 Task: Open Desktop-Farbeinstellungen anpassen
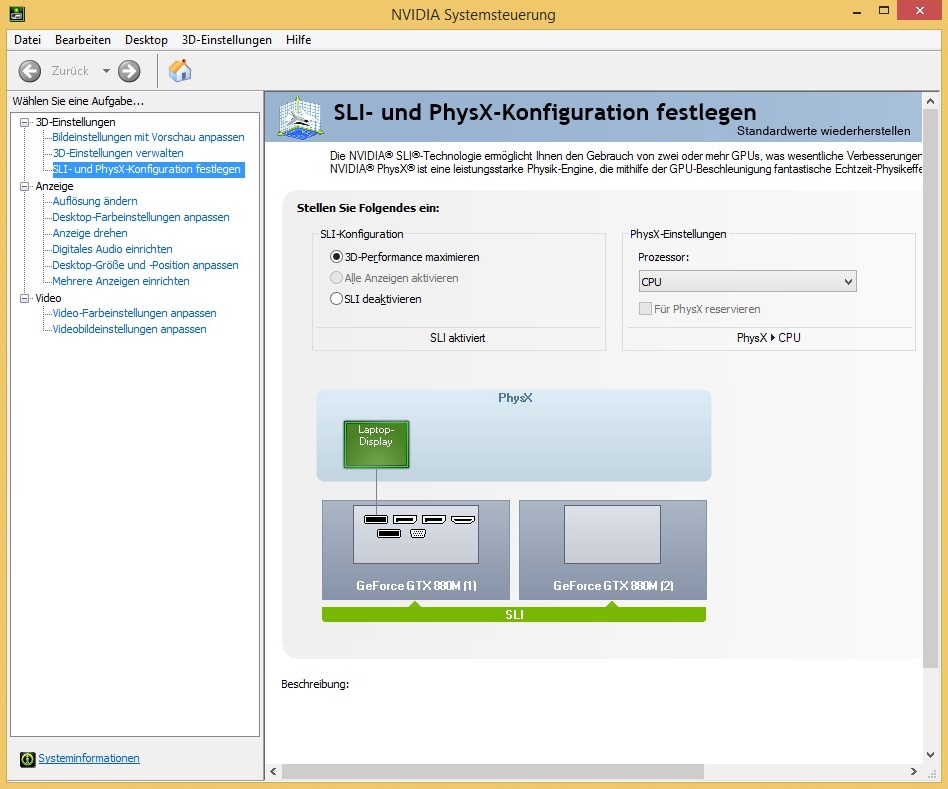pos(141,217)
